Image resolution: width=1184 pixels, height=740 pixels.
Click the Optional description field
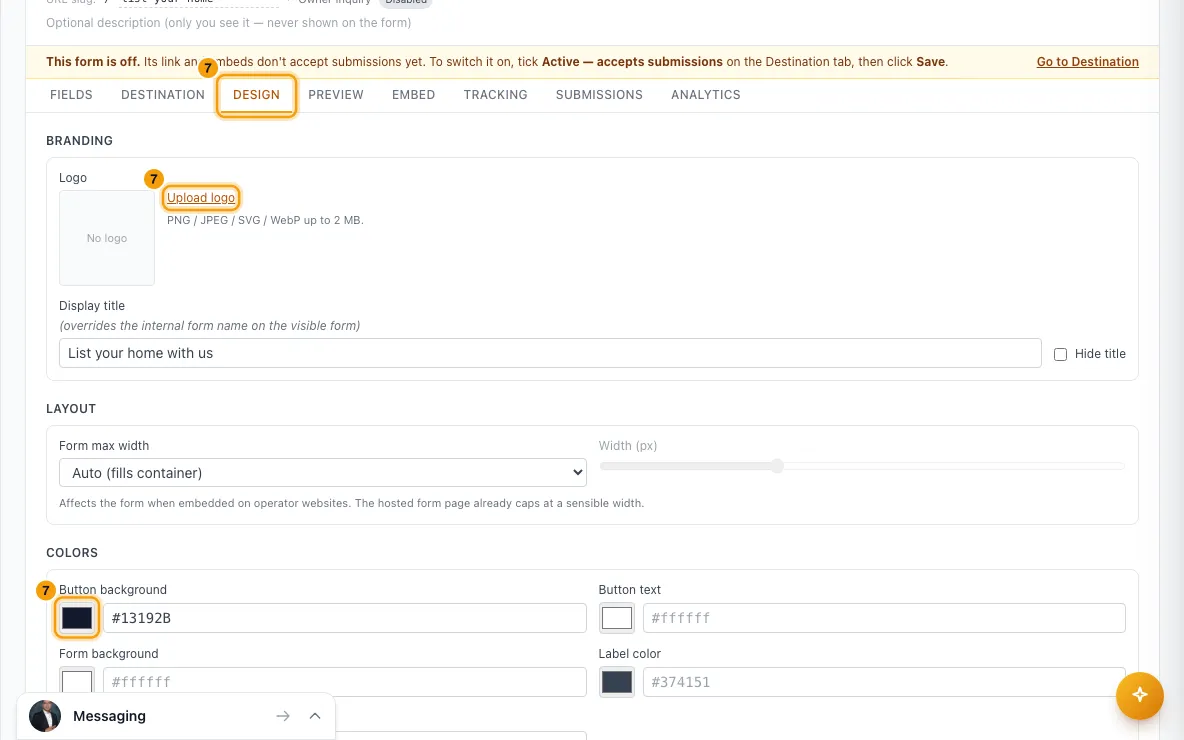pyautogui.click(x=229, y=23)
